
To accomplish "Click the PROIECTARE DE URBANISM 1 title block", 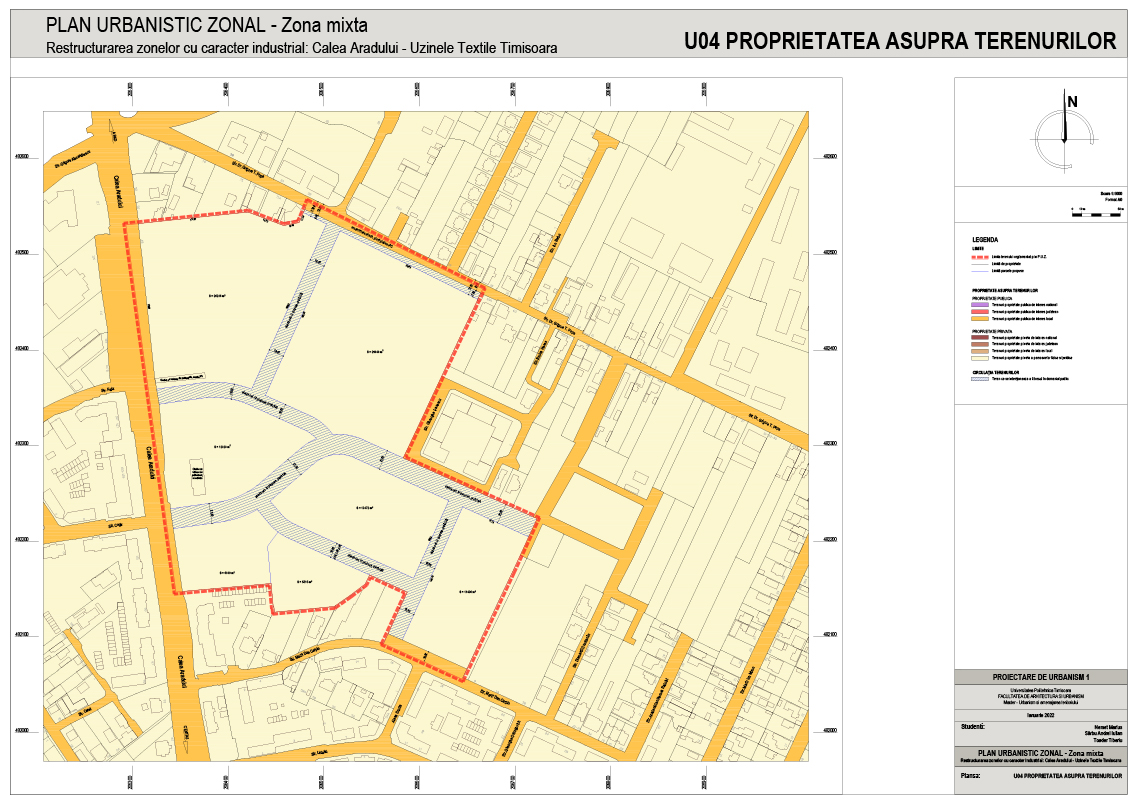I will 1040,677.
